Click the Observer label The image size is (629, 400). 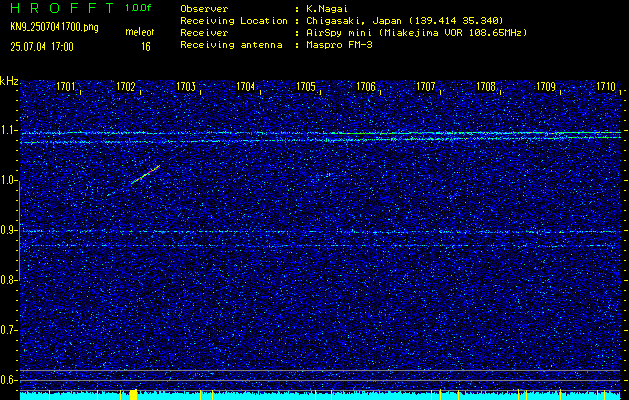204,9
